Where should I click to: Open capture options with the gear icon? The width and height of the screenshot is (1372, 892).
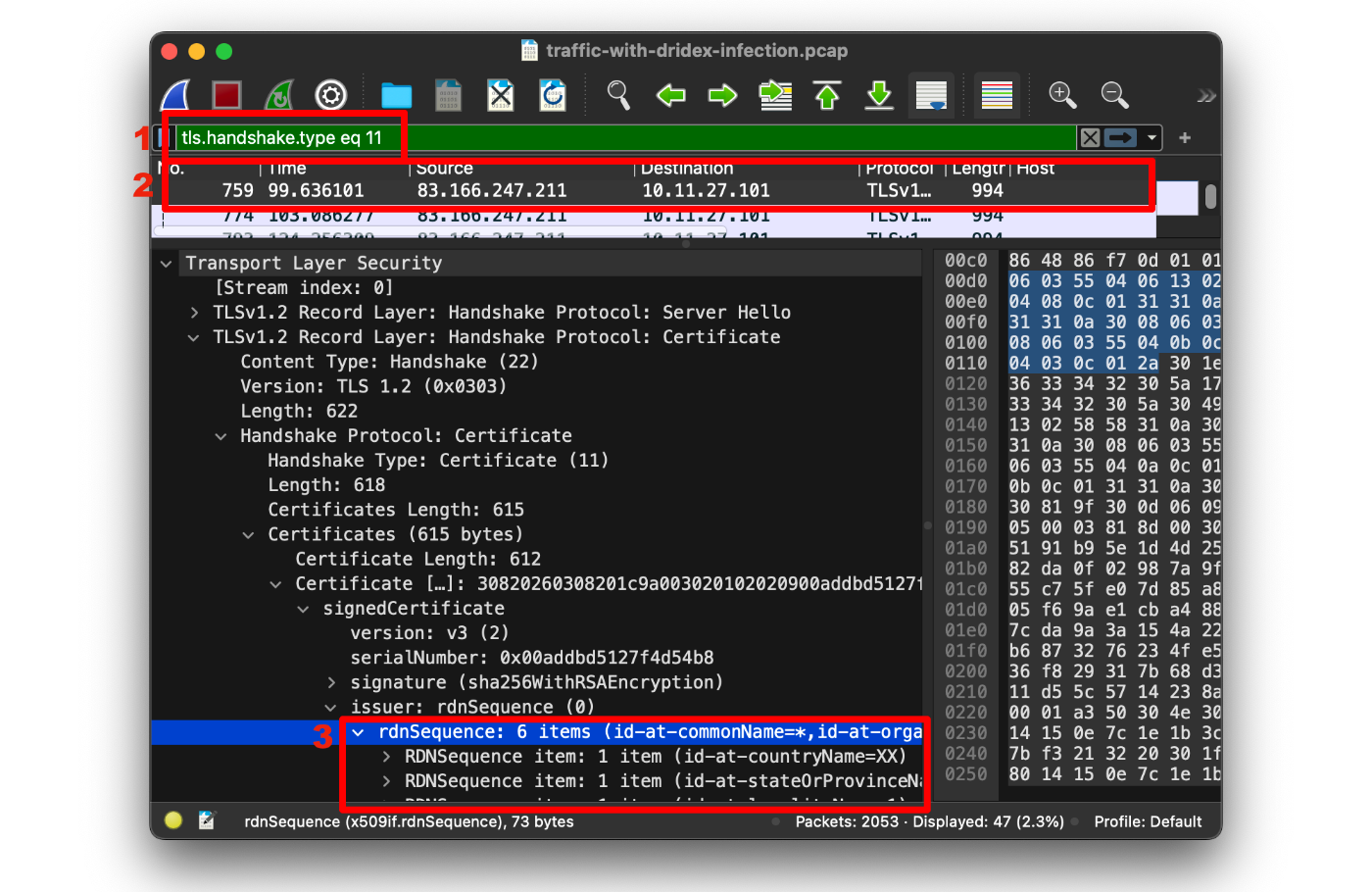(330, 95)
